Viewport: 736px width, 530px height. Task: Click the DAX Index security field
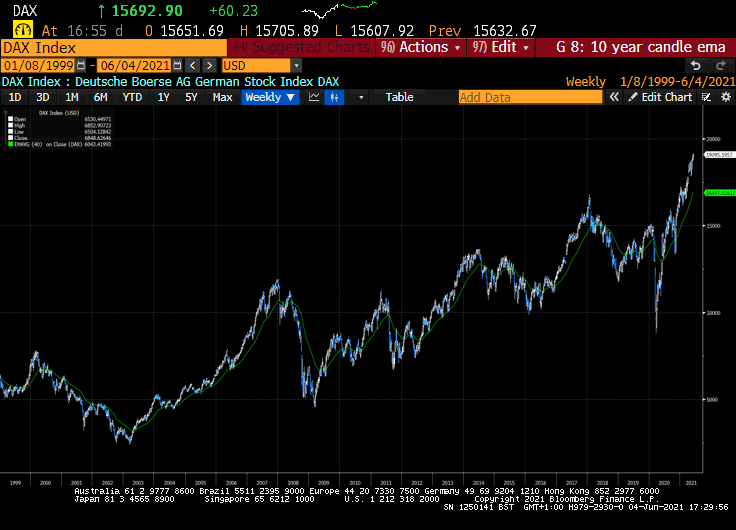pos(114,47)
